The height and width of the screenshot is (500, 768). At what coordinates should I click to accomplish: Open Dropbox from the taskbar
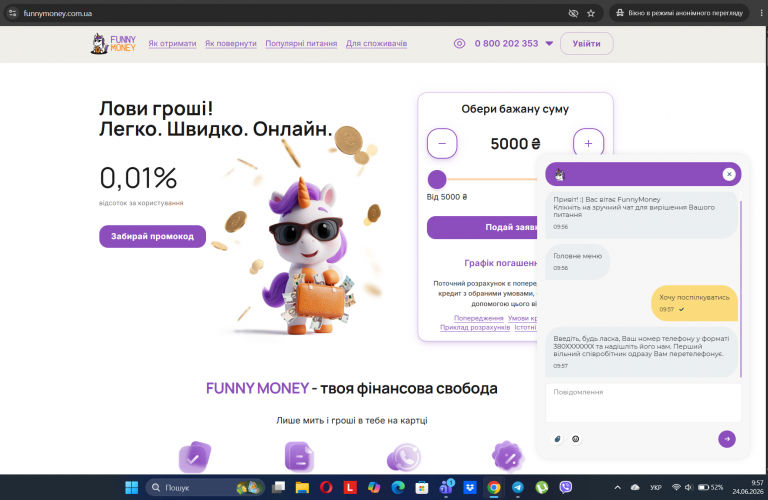tap(470, 487)
